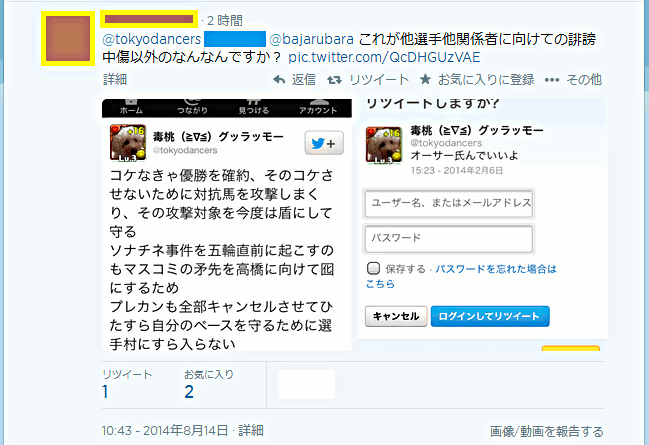Click the retweet arrows icon
Image resolution: width=649 pixels, height=445 pixels.
(x=334, y=80)
